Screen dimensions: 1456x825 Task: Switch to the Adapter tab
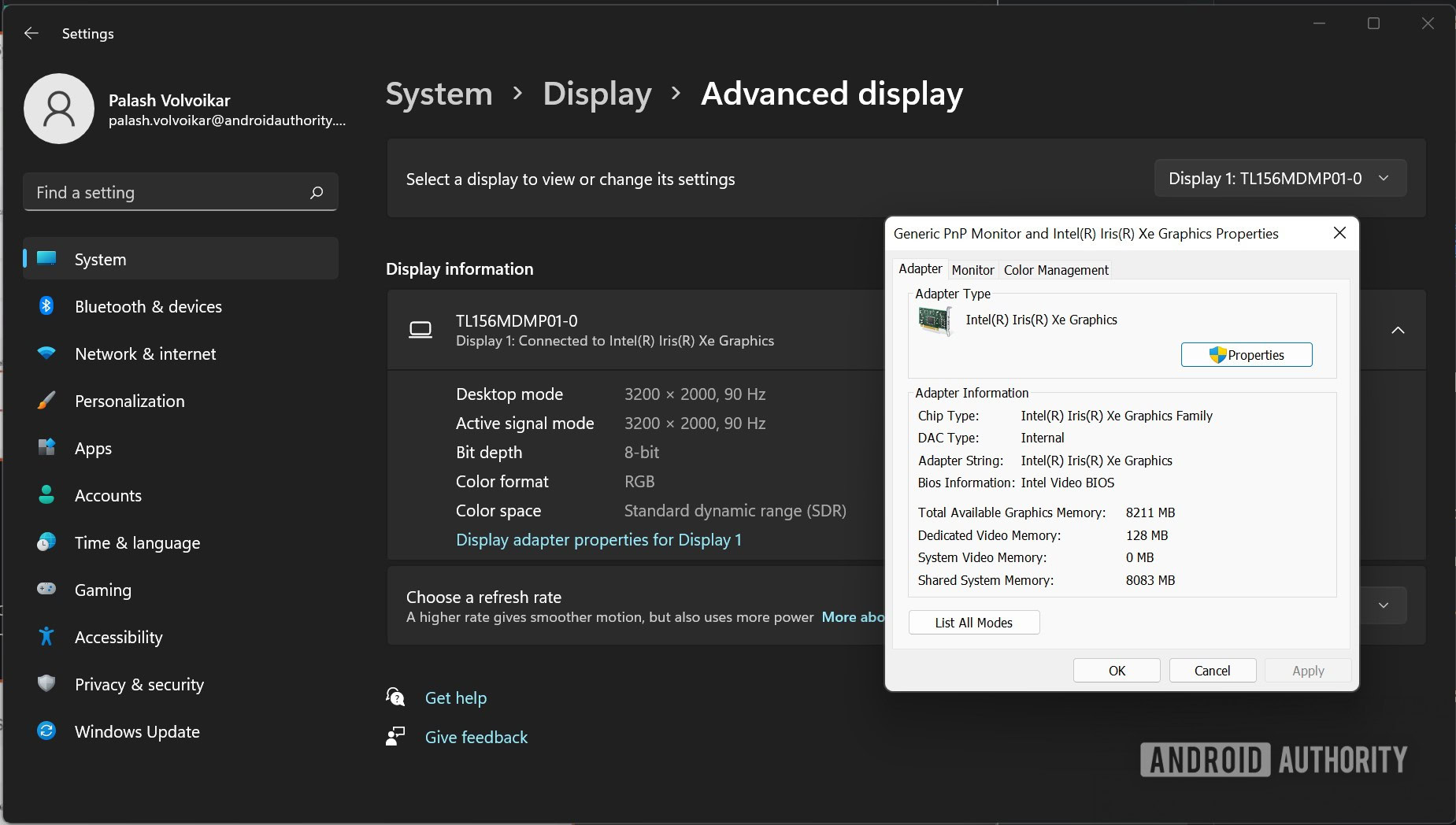tap(920, 268)
